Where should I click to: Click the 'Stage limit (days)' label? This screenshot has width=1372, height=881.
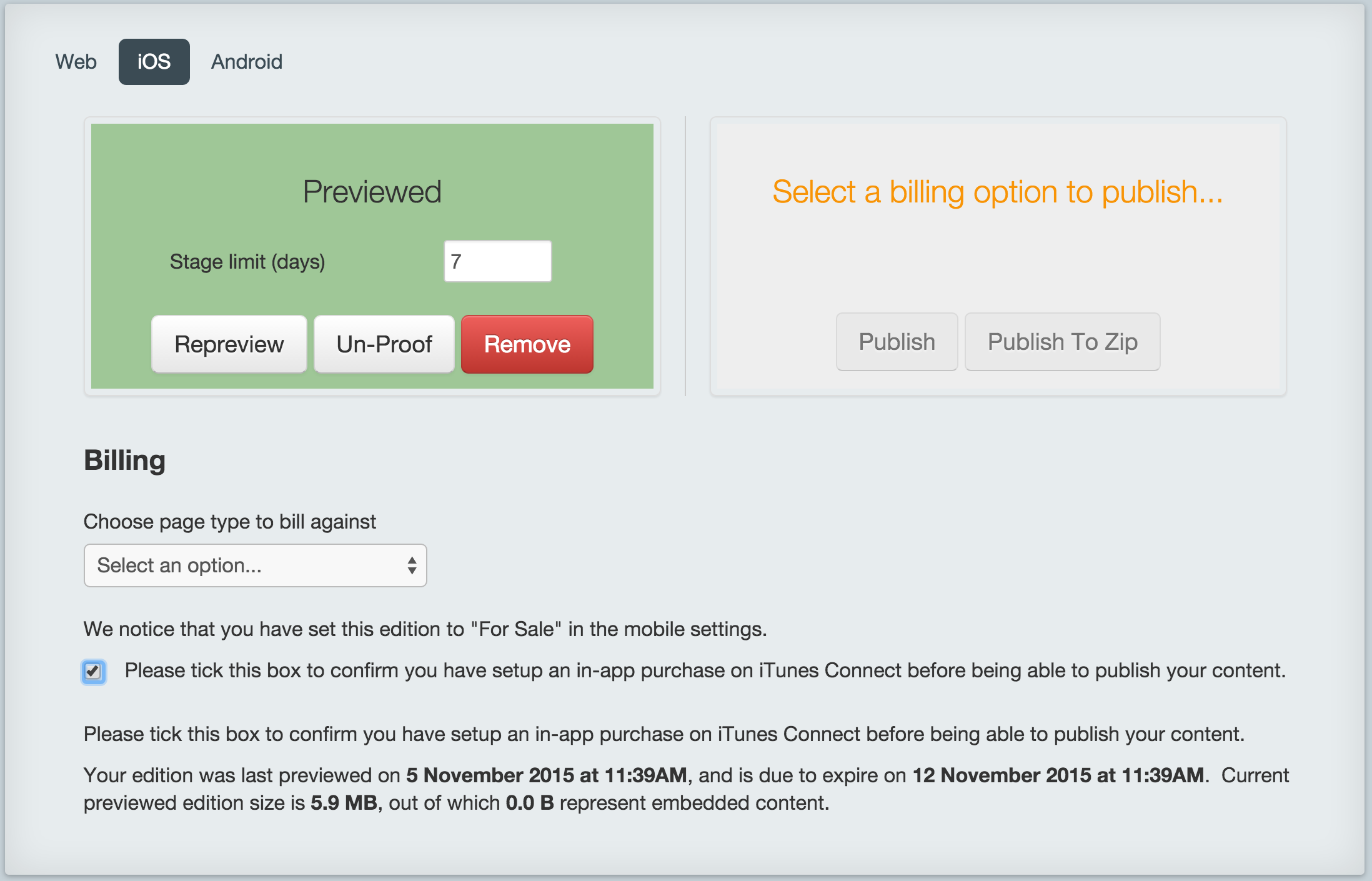coord(247,261)
